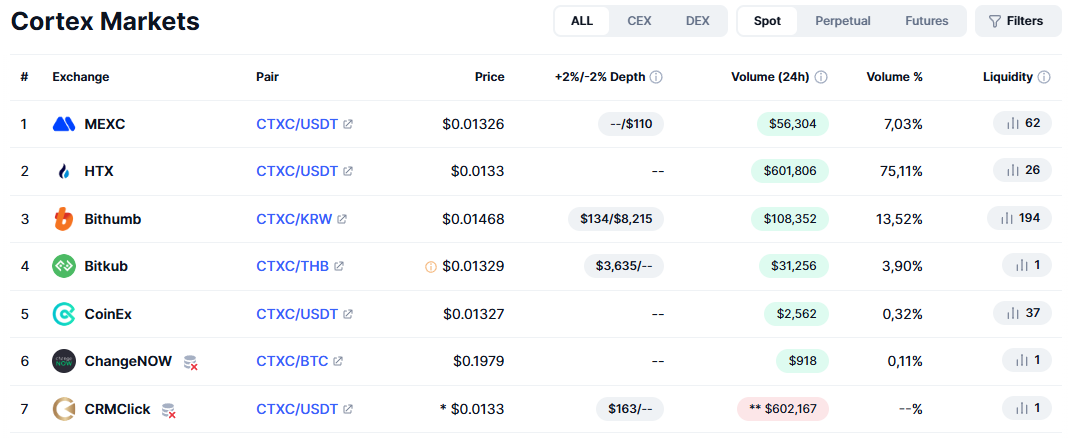The height and width of the screenshot is (444, 1068).
Task: Click external link icon next to CTXC/KRW
Action: 342,219
